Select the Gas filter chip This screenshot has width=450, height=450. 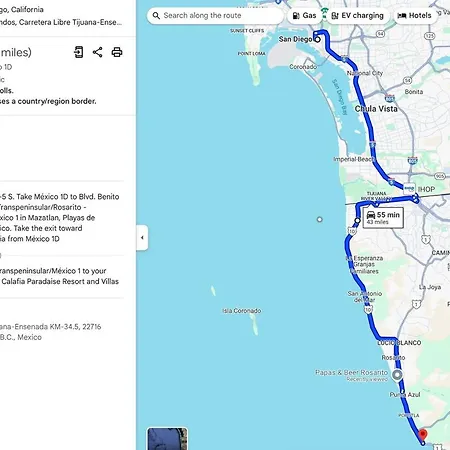(x=304, y=16)
